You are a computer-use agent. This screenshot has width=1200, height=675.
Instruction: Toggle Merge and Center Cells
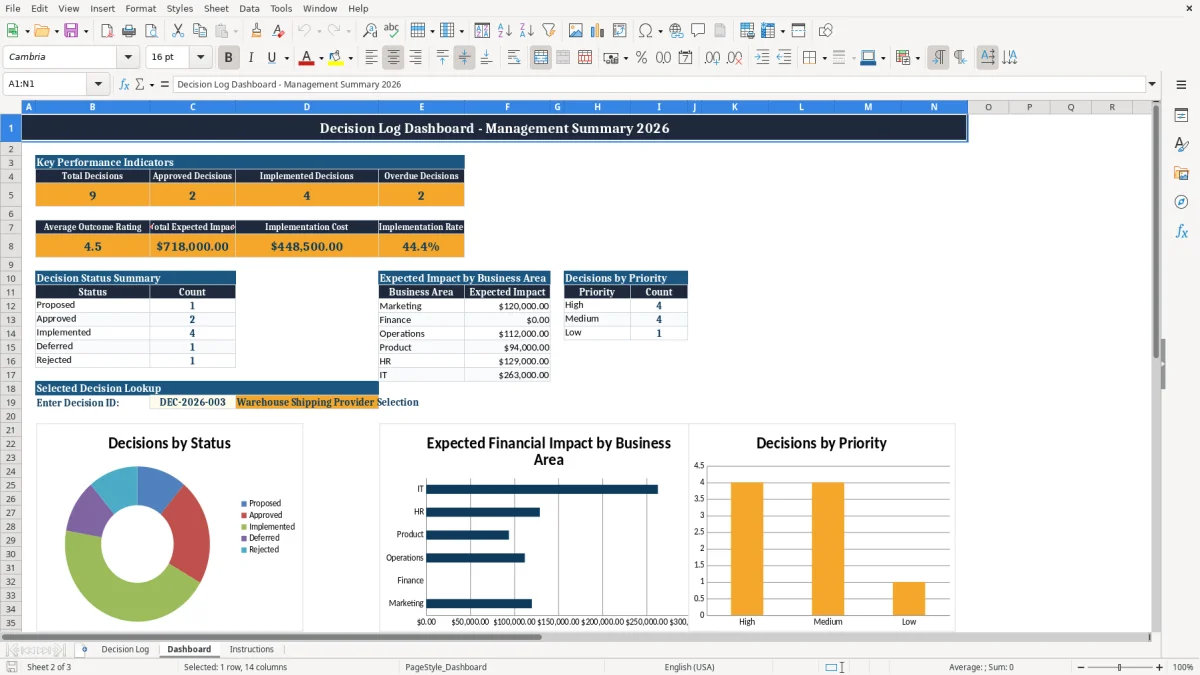click(541, 58)
